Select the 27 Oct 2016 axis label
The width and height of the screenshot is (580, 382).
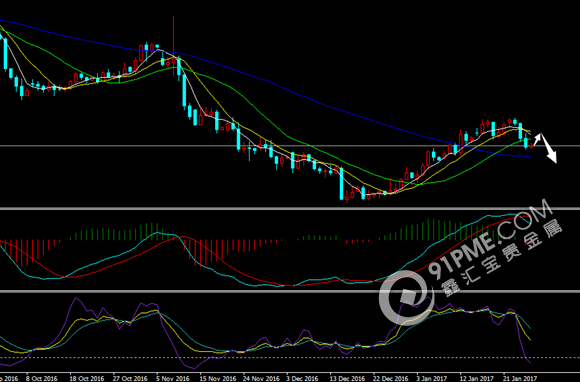tap(130, 378)
